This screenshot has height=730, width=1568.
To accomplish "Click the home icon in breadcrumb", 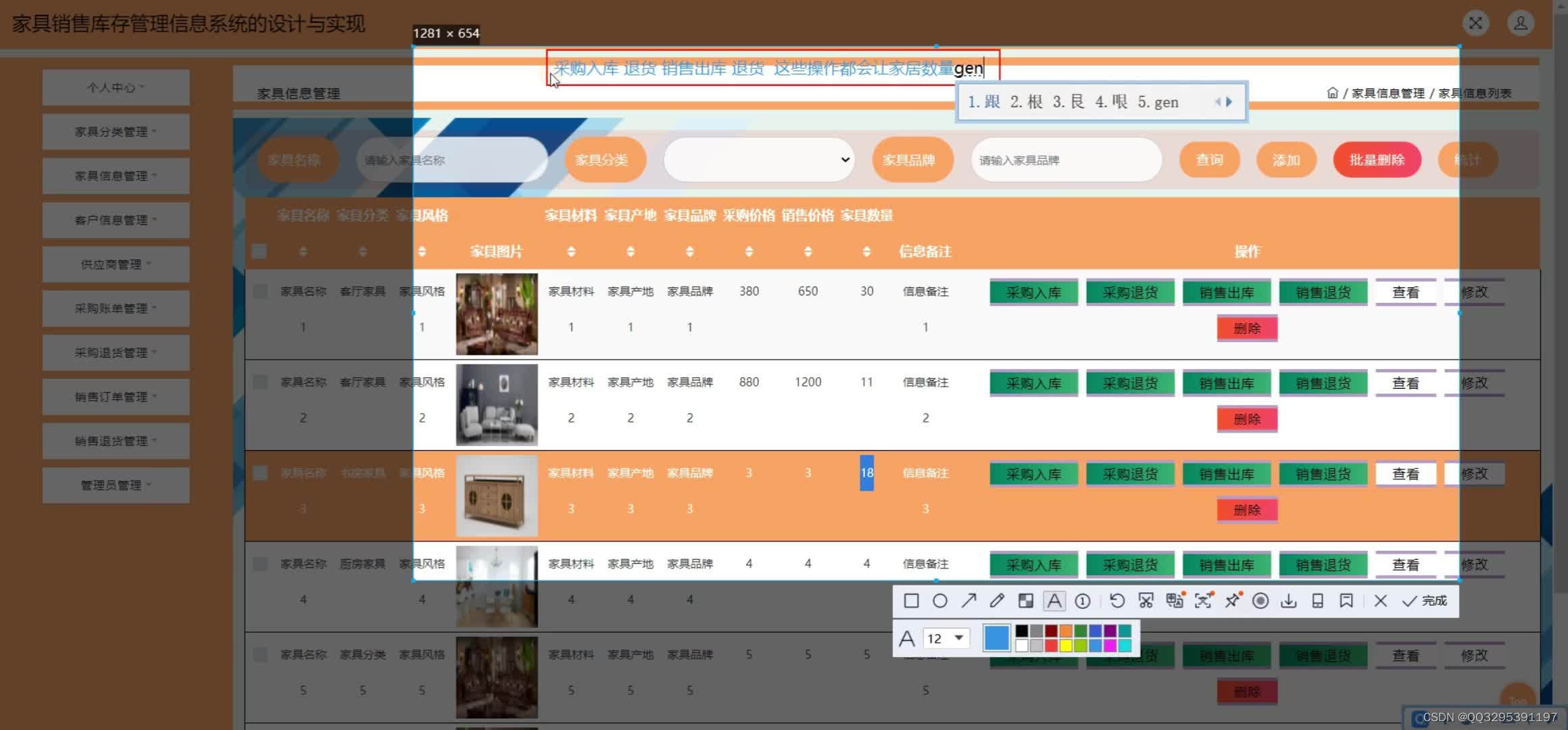I will 1332,93.
